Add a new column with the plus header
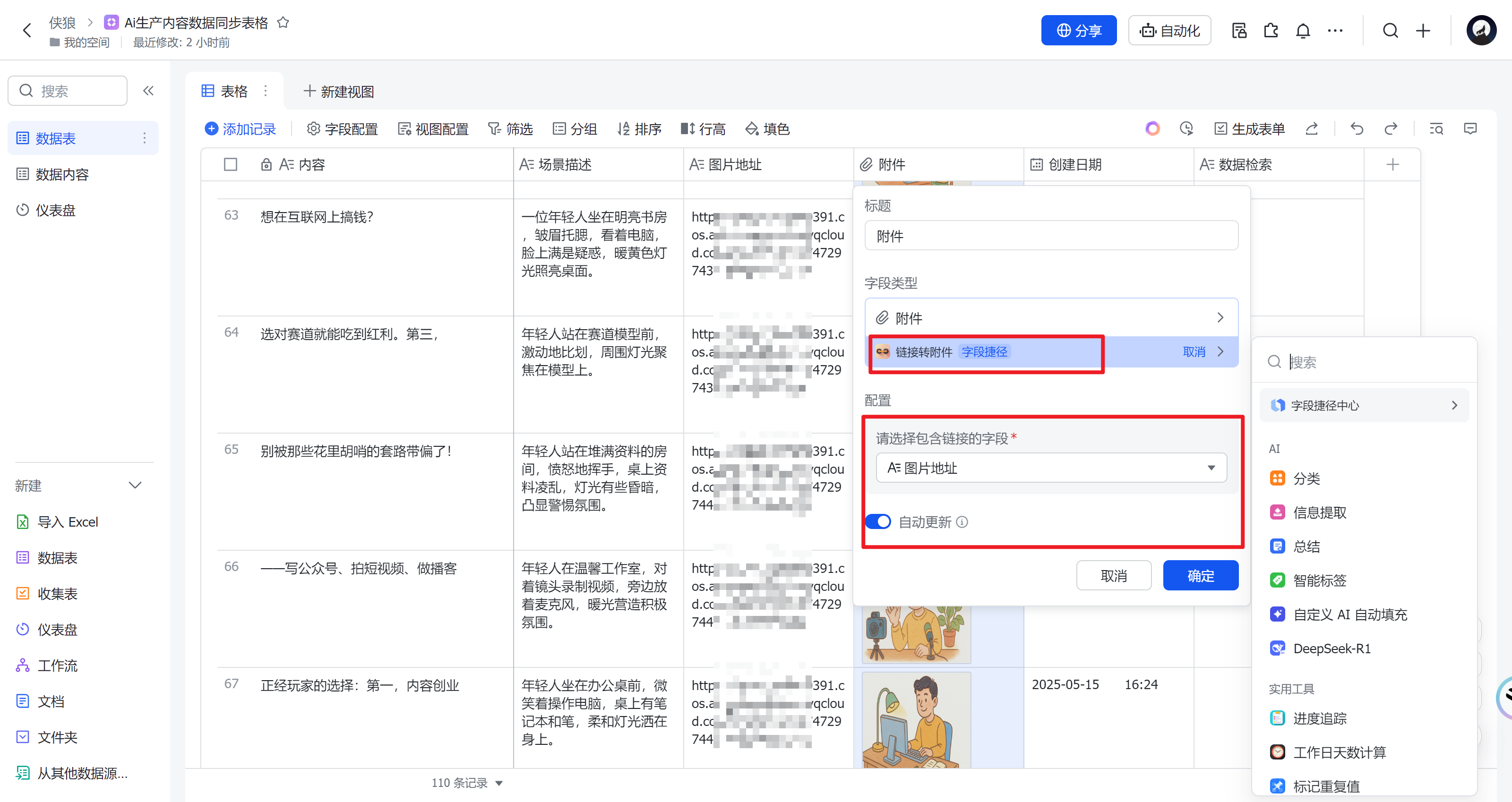Image resolution: width=1512 pixels, height=802 pixels. (x=1392, y=165)
